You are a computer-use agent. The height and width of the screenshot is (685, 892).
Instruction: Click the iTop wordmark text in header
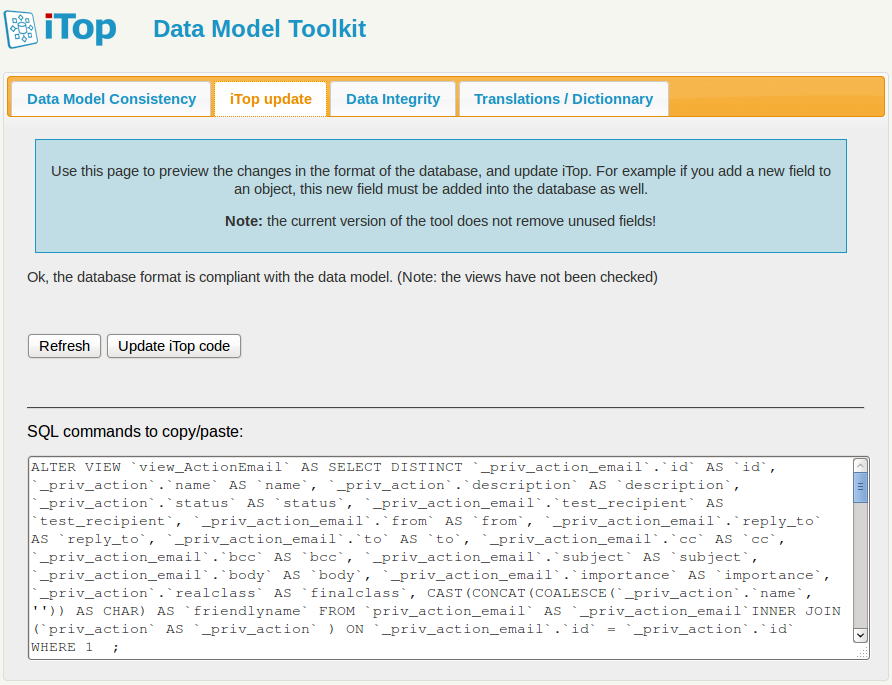point(80,29)
